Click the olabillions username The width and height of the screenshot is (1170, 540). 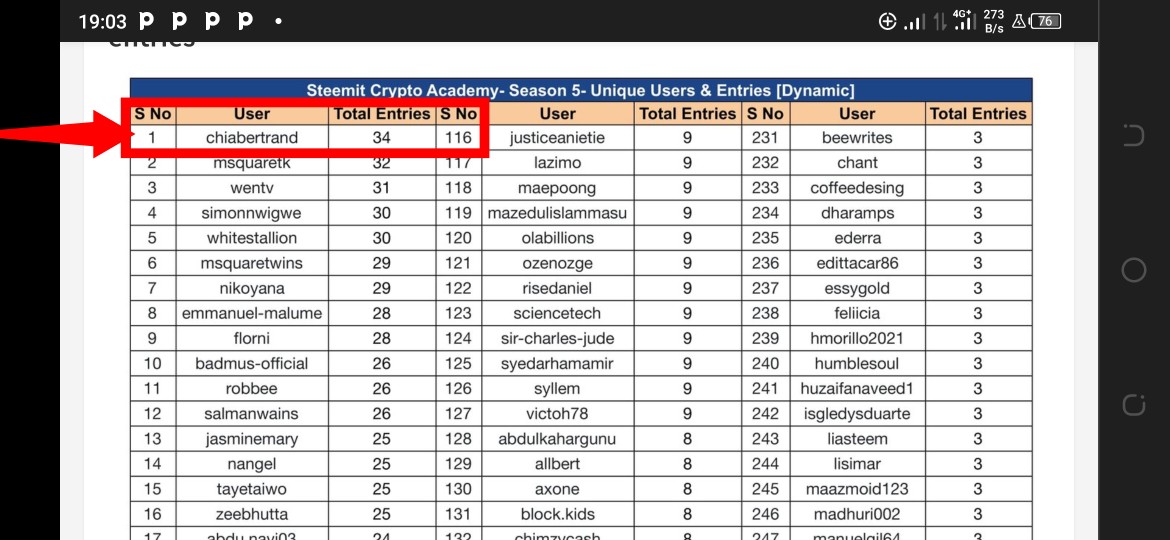(x=557, y=238)
